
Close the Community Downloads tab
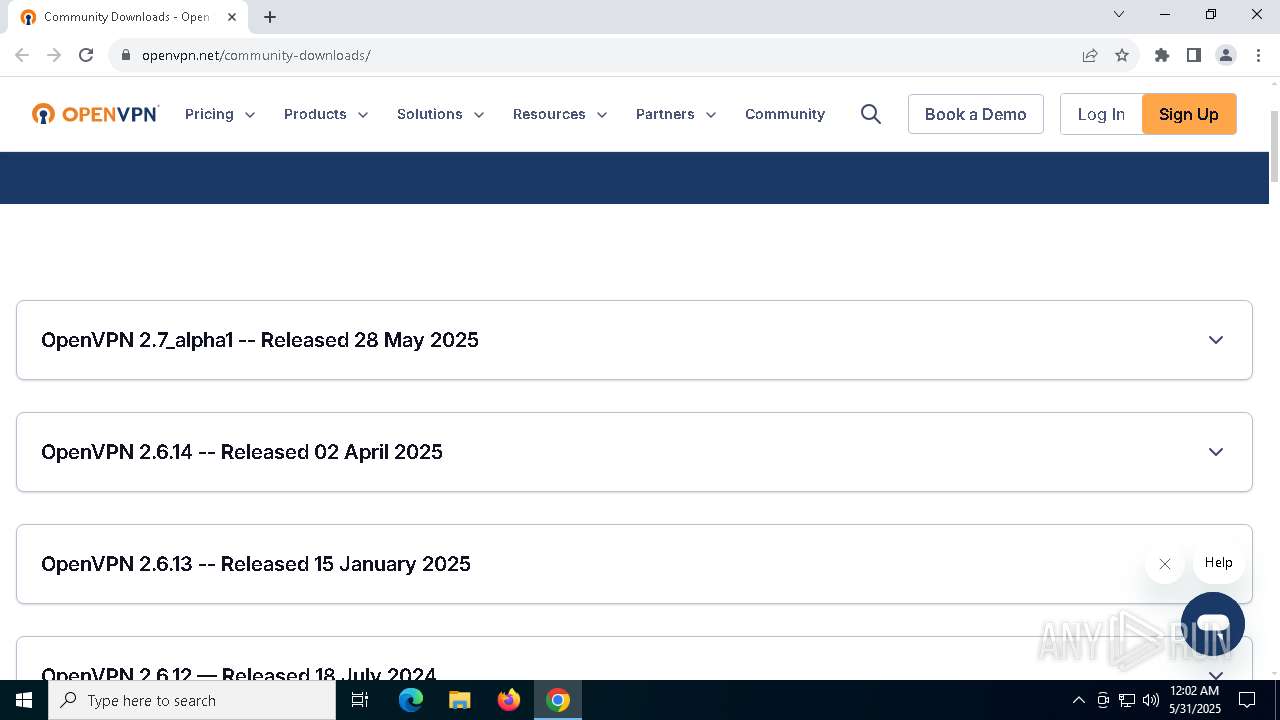[x=232, y=17]
